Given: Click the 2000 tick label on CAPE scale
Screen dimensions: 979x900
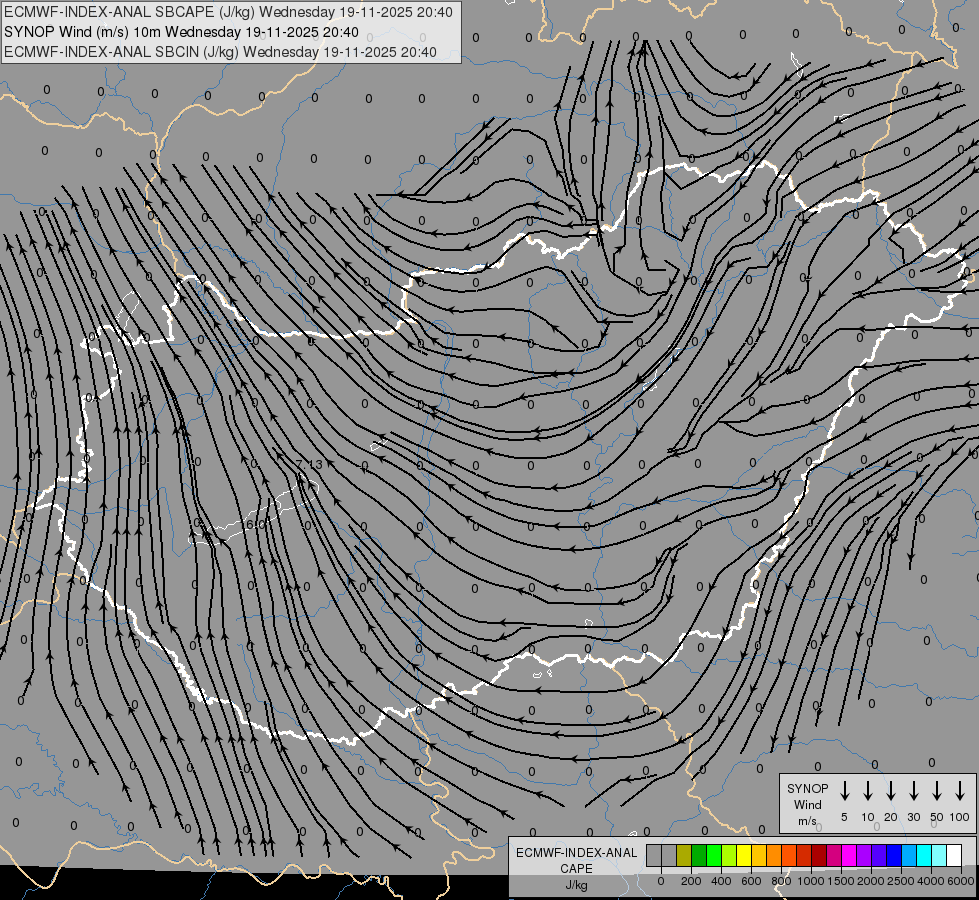Looking at the screenshot, I should pyautogui.click(x=871, y=881).
